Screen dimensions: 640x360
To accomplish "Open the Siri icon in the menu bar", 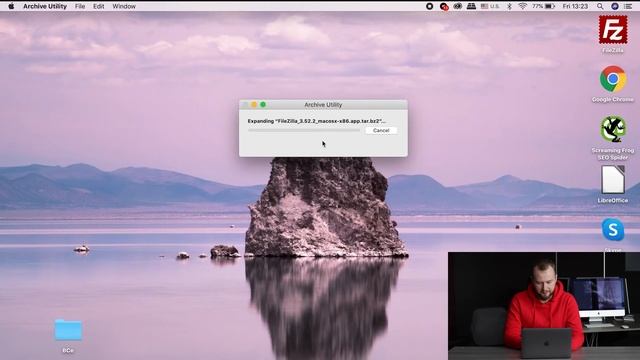I will 615,6.
